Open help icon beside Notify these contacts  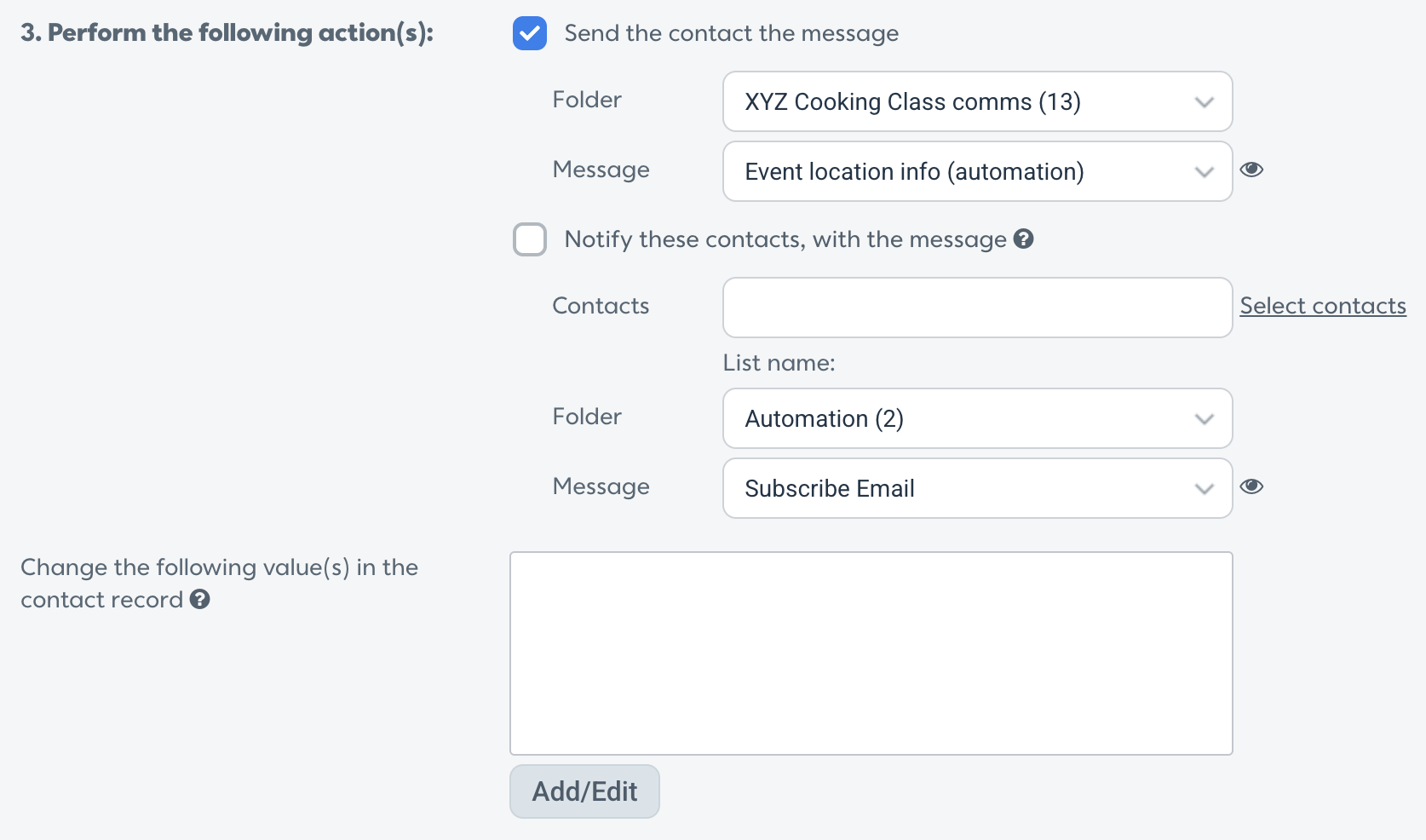1024,239
